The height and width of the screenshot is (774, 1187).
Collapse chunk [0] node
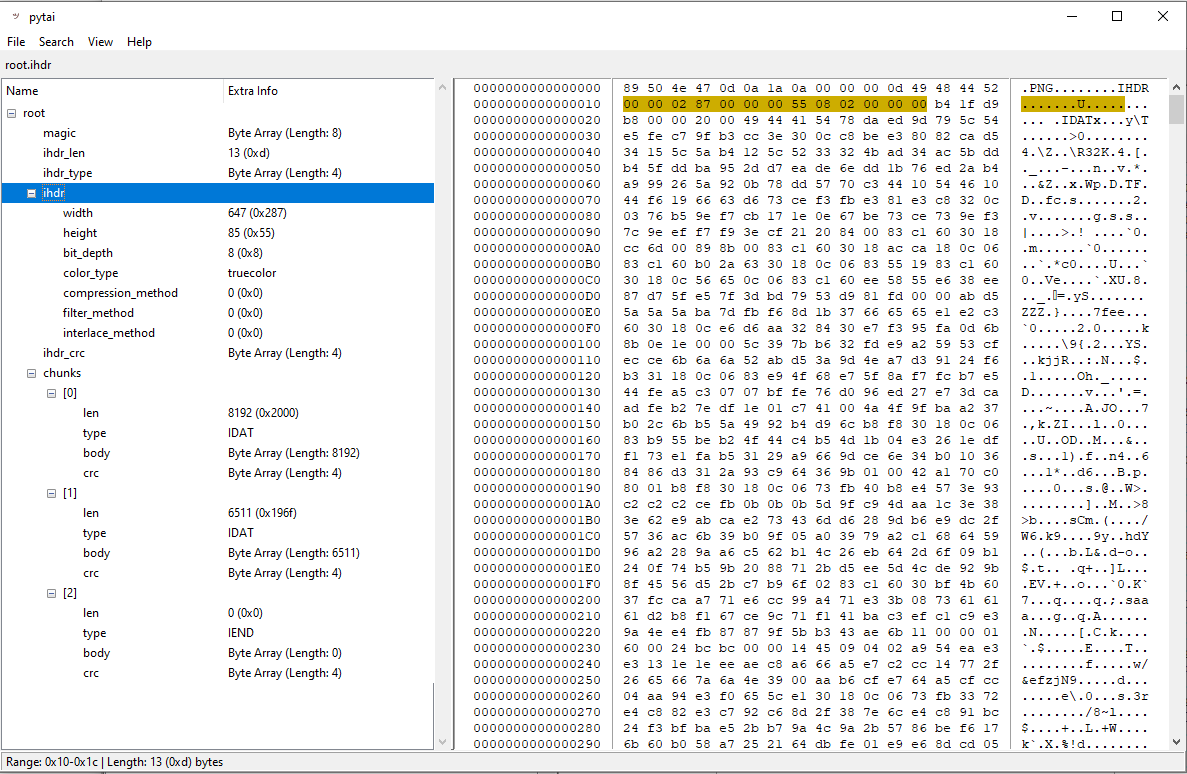[x=52, y=393]
